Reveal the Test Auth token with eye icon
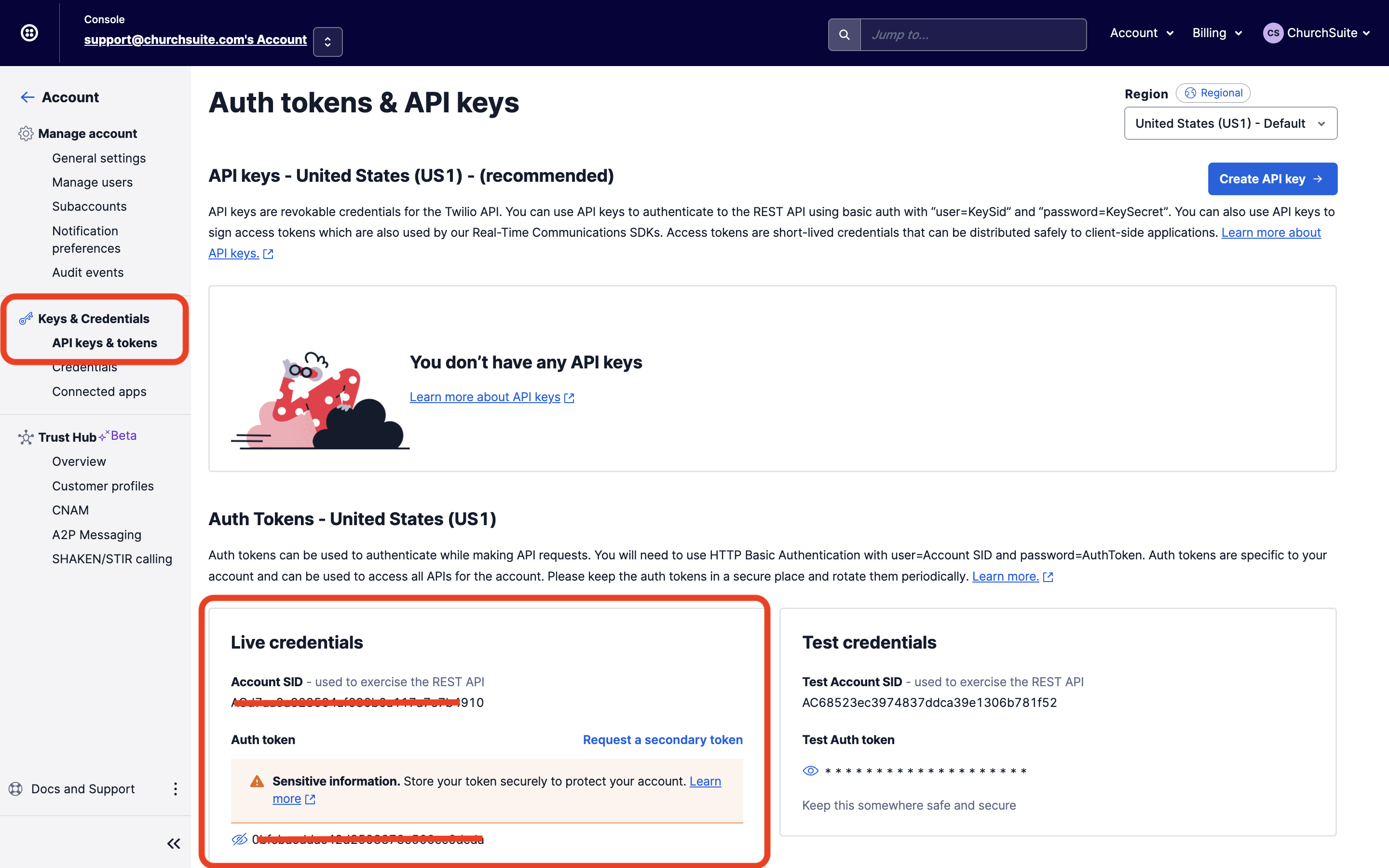 (810, 771)
